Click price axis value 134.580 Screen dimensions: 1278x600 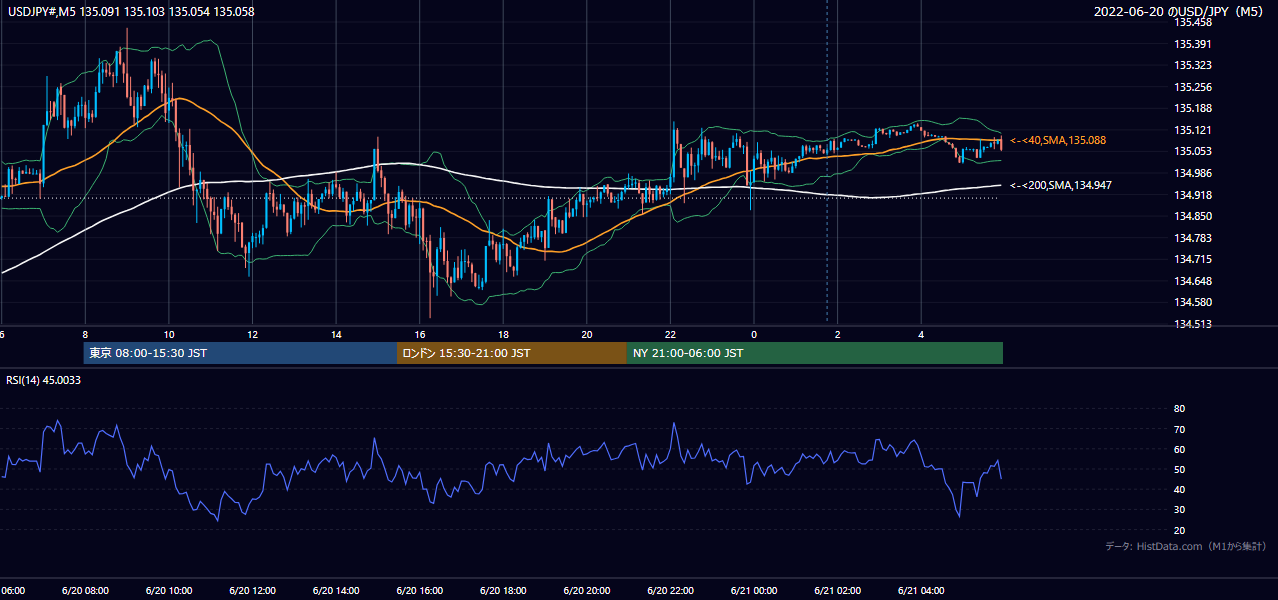coord(1193,302)
